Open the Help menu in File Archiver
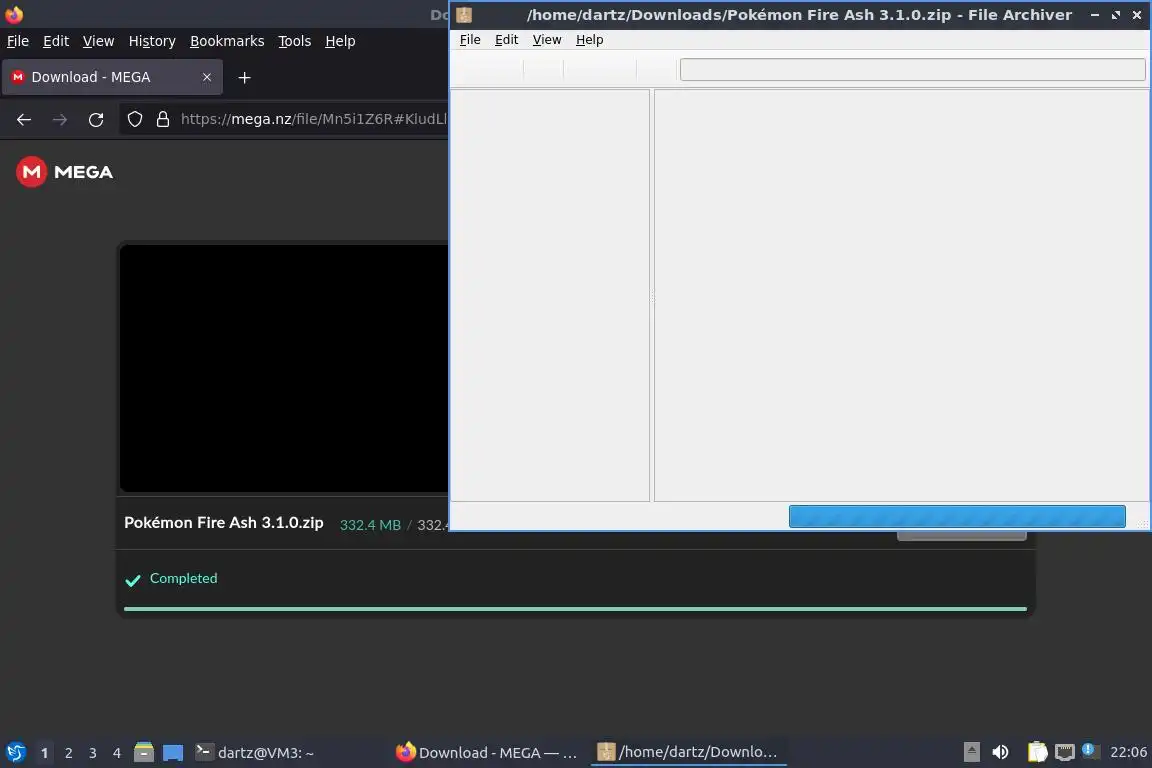Viewport: 1152px width, 768px height. (x=589, y=40)
